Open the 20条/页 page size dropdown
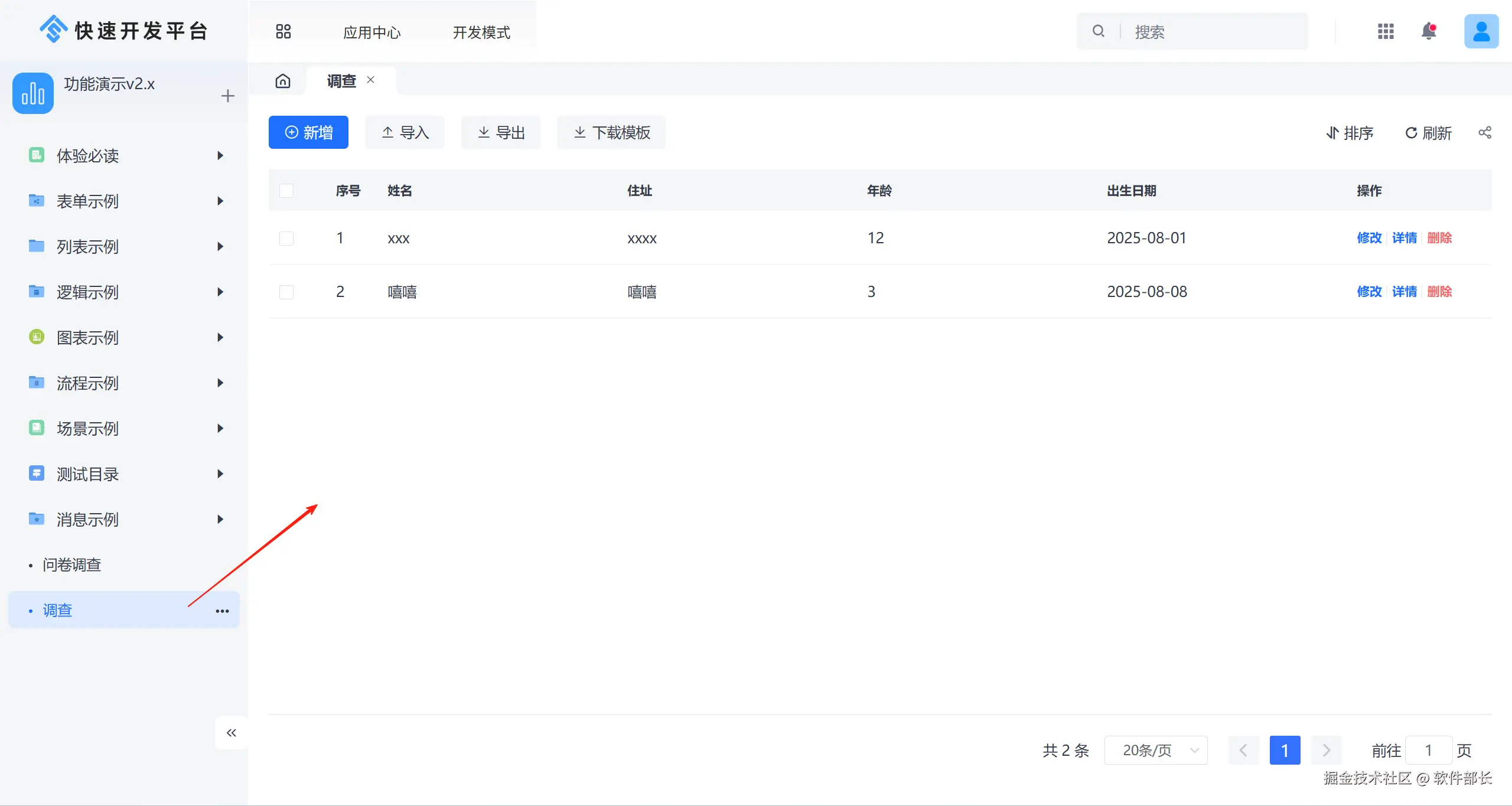Image resolution: width=1512 pixels, height=806 pixels. (1155, 750)
